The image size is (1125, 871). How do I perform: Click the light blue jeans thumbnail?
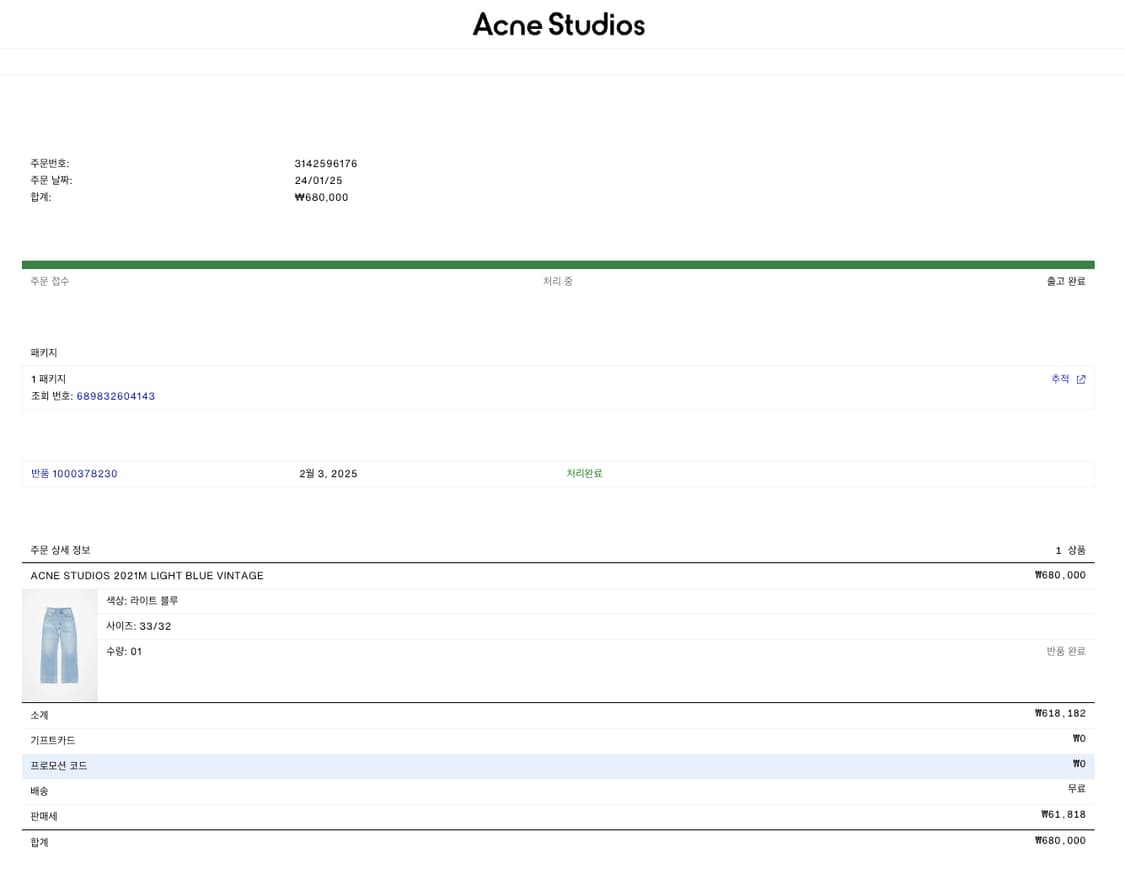[x=60, y=645]
